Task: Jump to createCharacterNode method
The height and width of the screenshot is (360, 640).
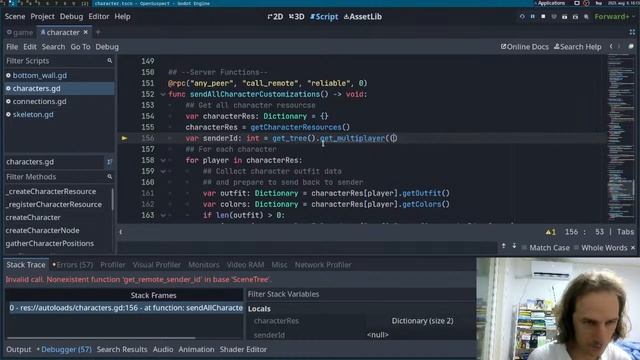Action: (x=42, y=231)
